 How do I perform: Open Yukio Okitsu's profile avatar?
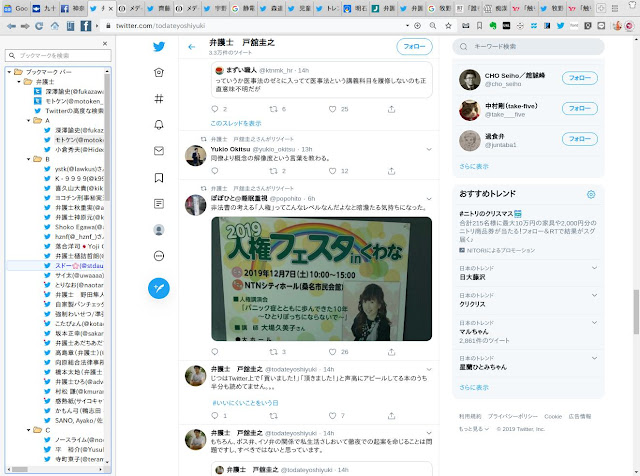coord(196,156)
